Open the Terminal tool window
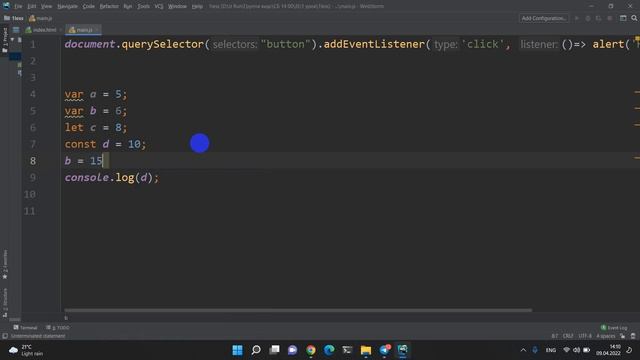This screenshot has height=360, width=640. 25,327
